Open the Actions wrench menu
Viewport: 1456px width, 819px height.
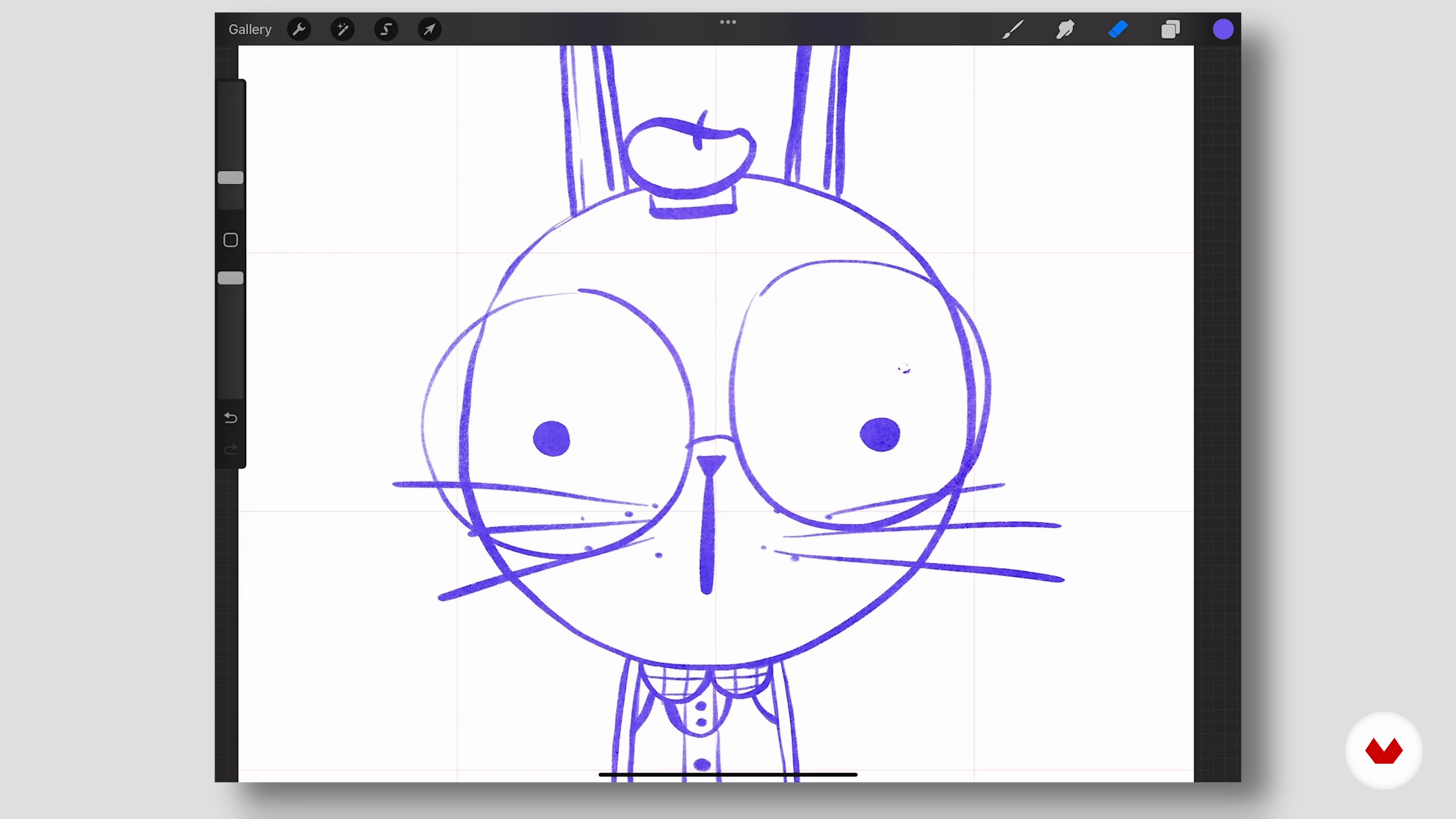(x=299, y=30)
